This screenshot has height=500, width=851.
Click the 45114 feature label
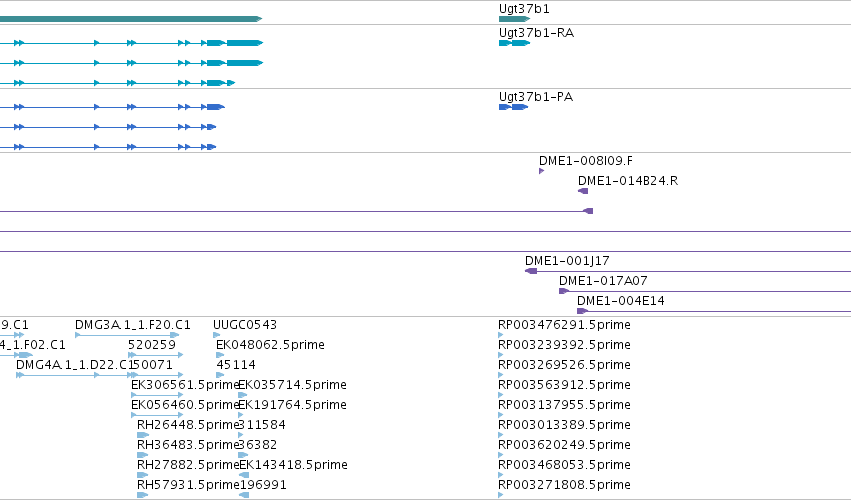pyautogui.click(x=236, y=365)
